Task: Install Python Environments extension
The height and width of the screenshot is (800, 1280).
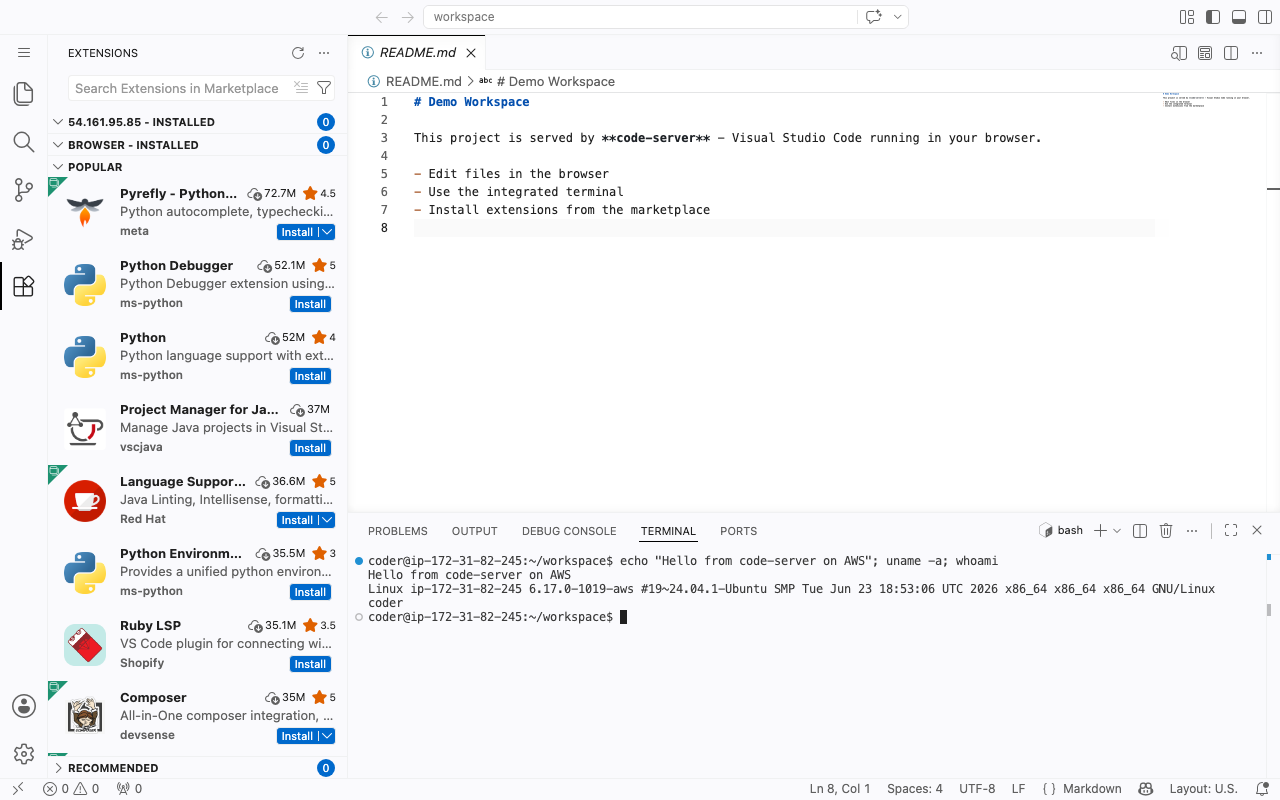Action: coord(310,592)
